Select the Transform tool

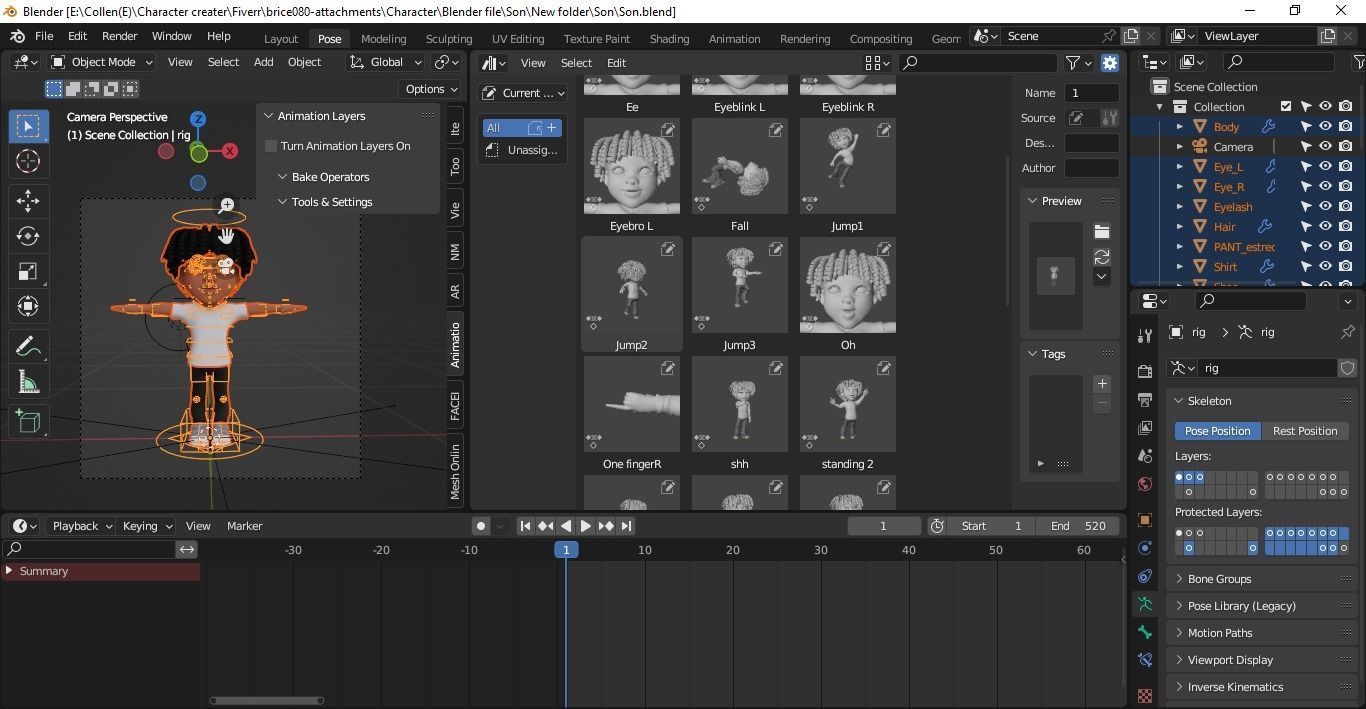click(x=28, y=306)
